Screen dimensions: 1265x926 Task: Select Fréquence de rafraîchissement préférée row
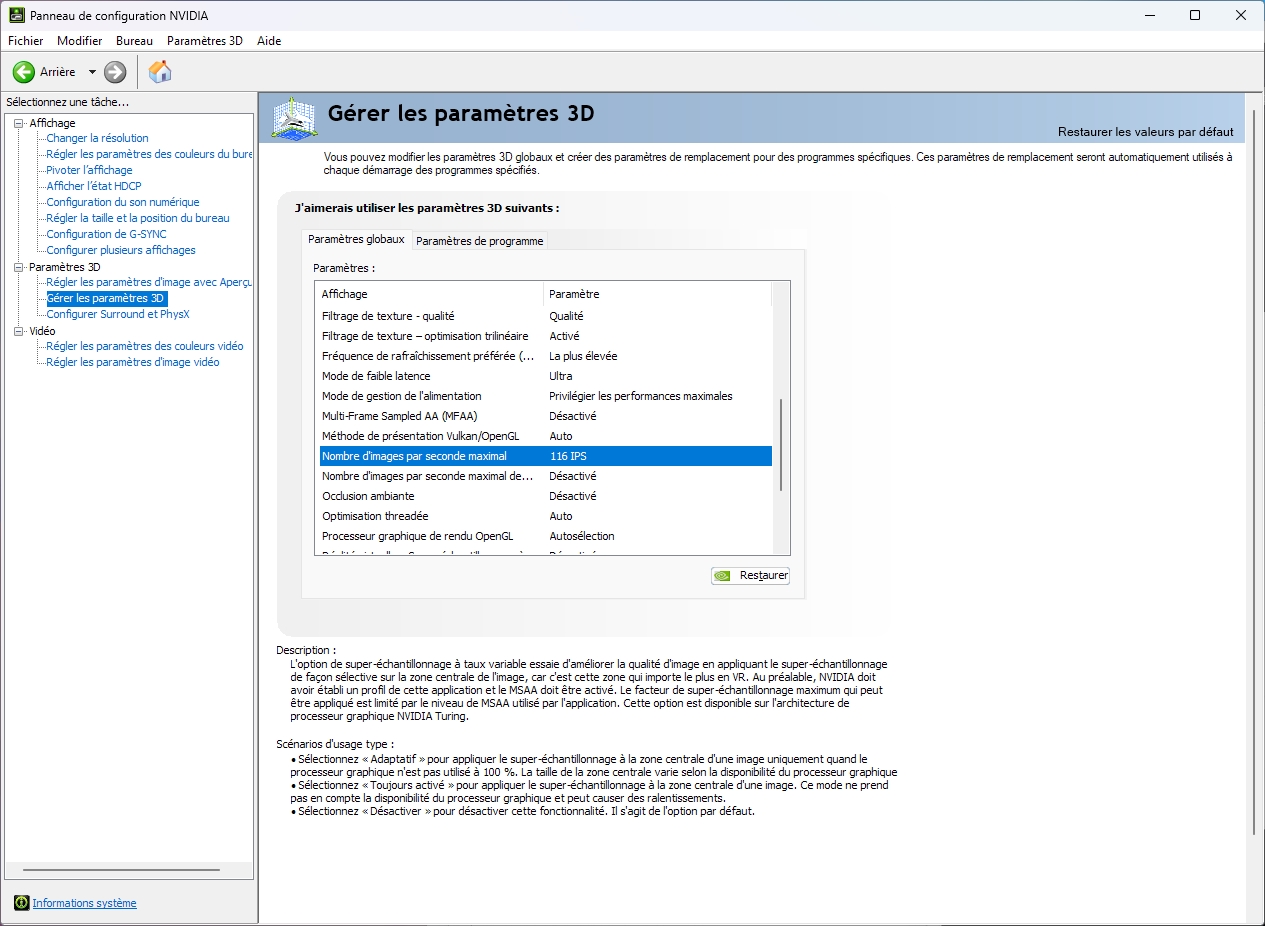545,356
